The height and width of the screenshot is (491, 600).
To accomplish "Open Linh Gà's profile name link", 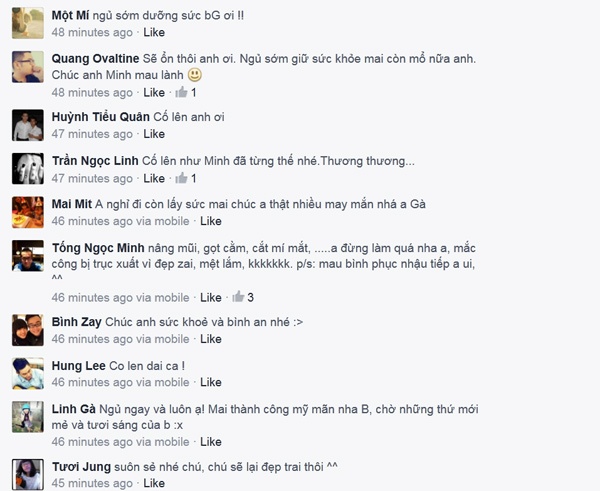I will tap(72, 409).
